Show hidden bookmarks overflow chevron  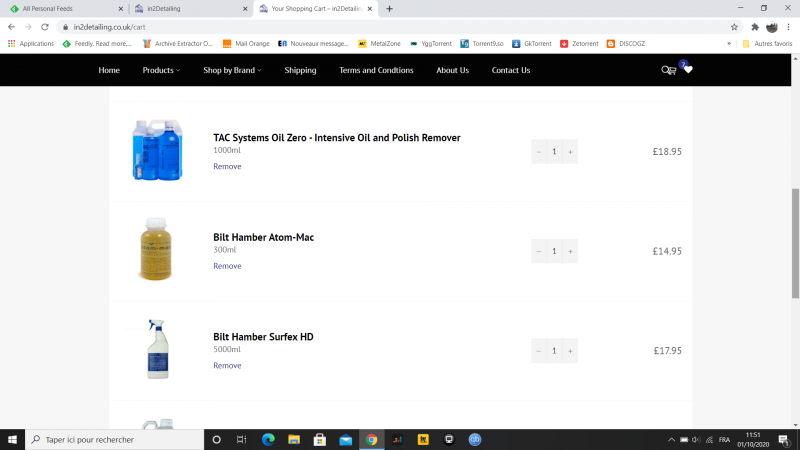[x=728, y=44]
